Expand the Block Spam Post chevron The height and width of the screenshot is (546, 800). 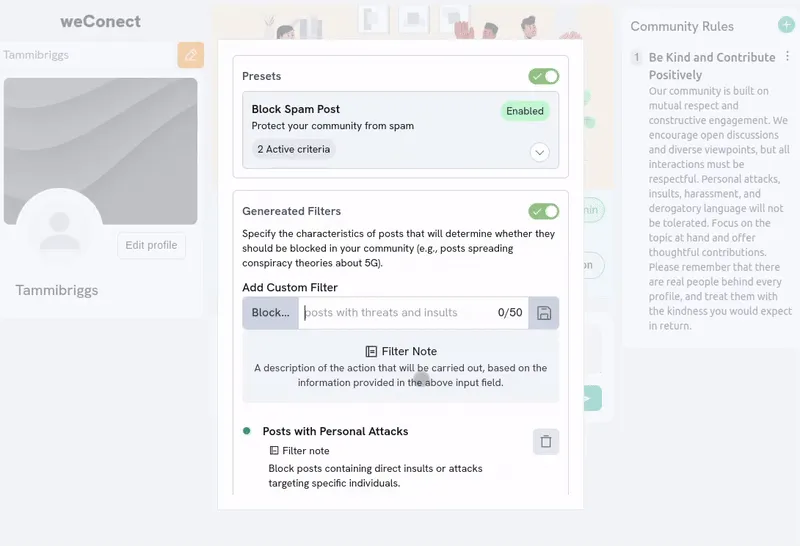point(539,152)
